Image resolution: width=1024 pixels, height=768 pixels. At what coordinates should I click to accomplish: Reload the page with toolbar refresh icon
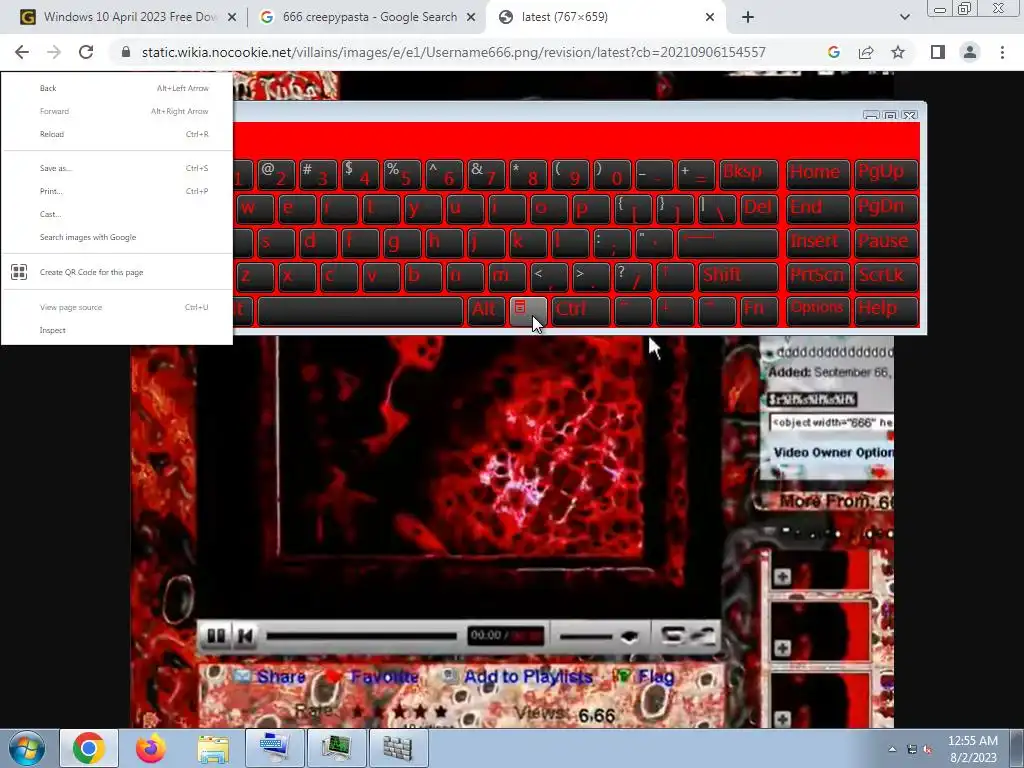click(86, 52)
